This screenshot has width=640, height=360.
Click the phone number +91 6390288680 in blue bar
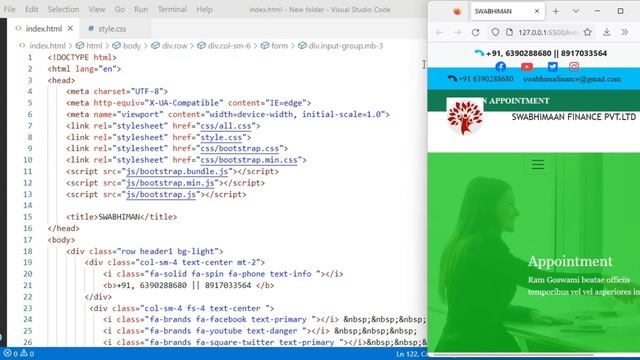point(486,79)
